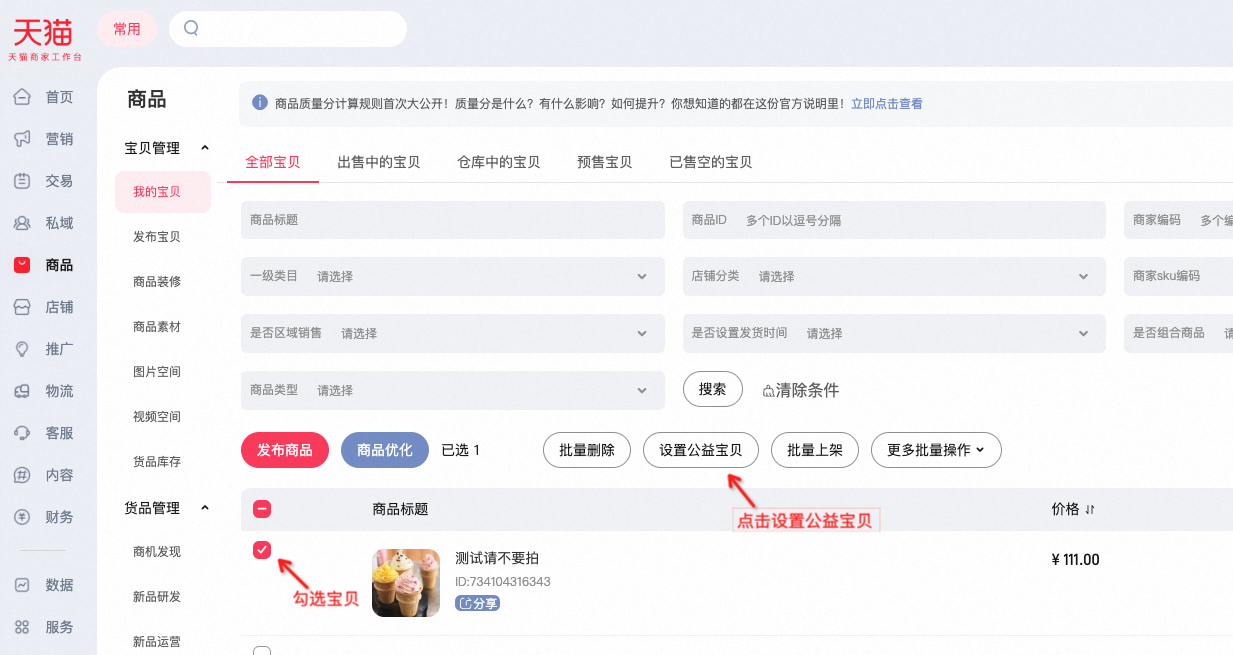Click the 商品优化 button
Image resolution: width=1233 pixels, height=655 pixels.
385,450
